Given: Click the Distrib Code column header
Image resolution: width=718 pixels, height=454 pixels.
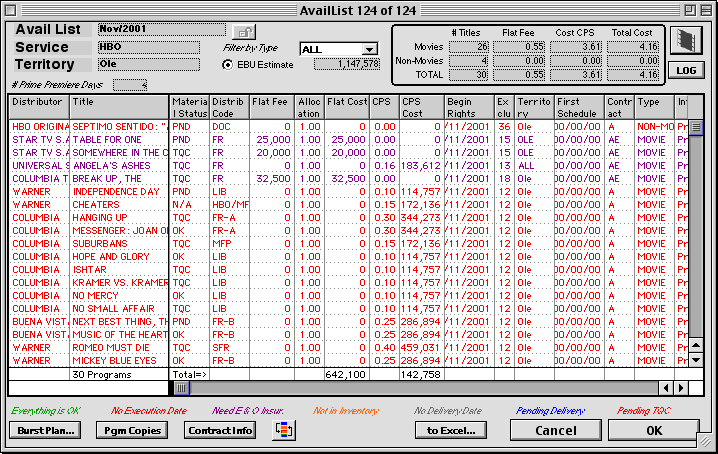Looking at the screenshot, I should (229, 107).
